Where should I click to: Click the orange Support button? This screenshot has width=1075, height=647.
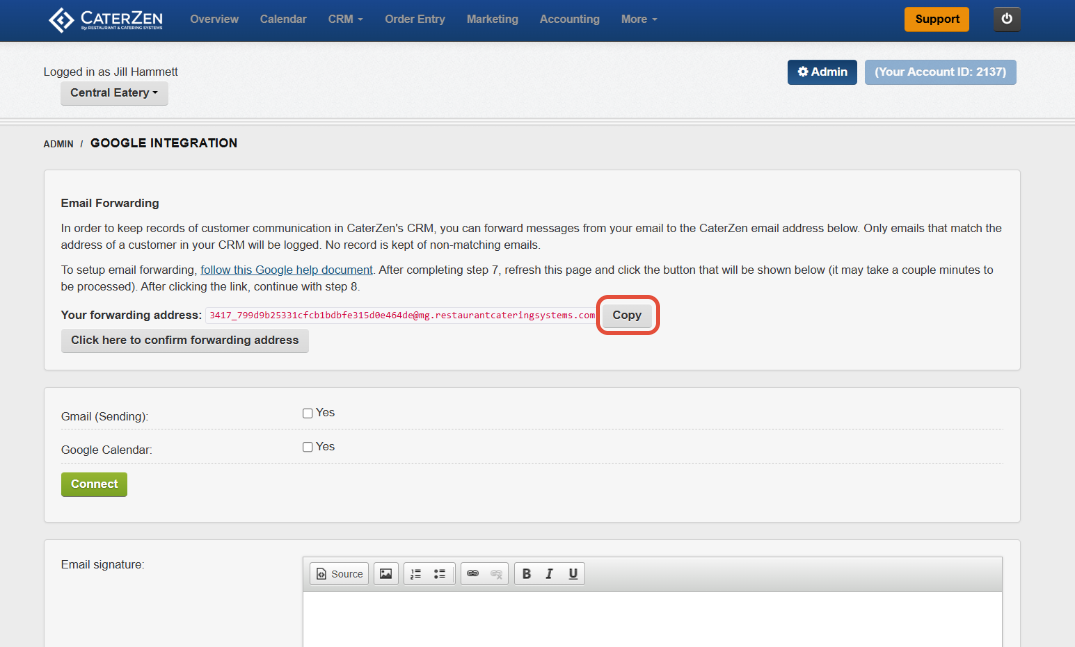[x=937, y=19]
